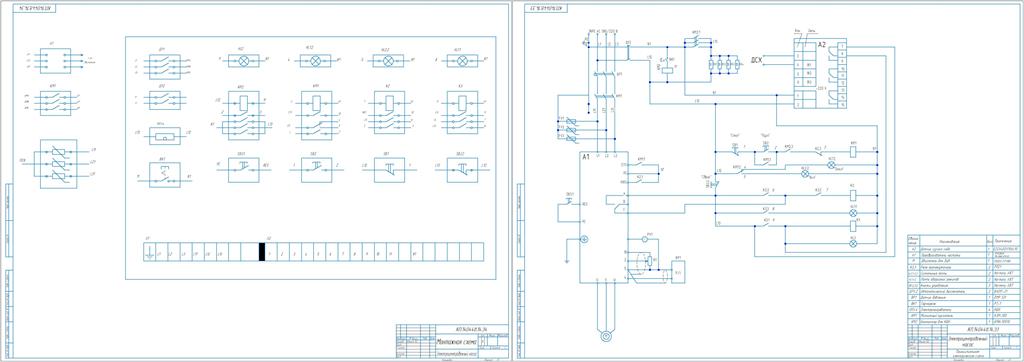The image size is (1024, 362).
Task: Select the four parallel elements right of relay coil
Action: (x=724, y=66)
